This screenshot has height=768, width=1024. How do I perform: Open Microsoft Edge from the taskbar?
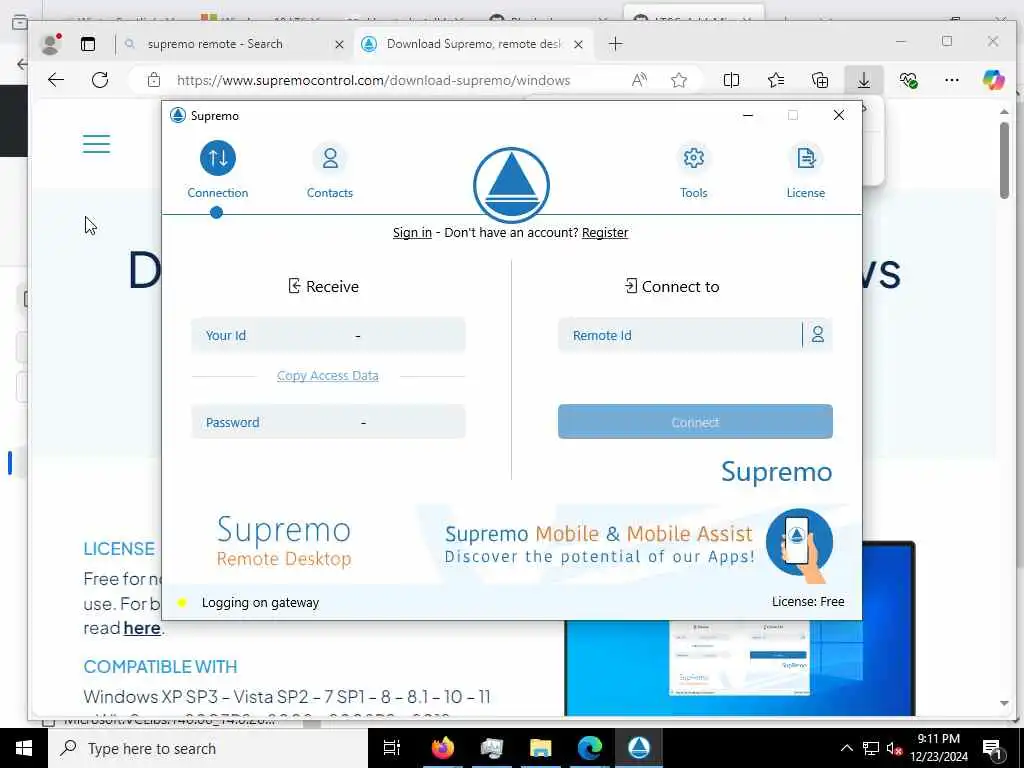[590, 748]
